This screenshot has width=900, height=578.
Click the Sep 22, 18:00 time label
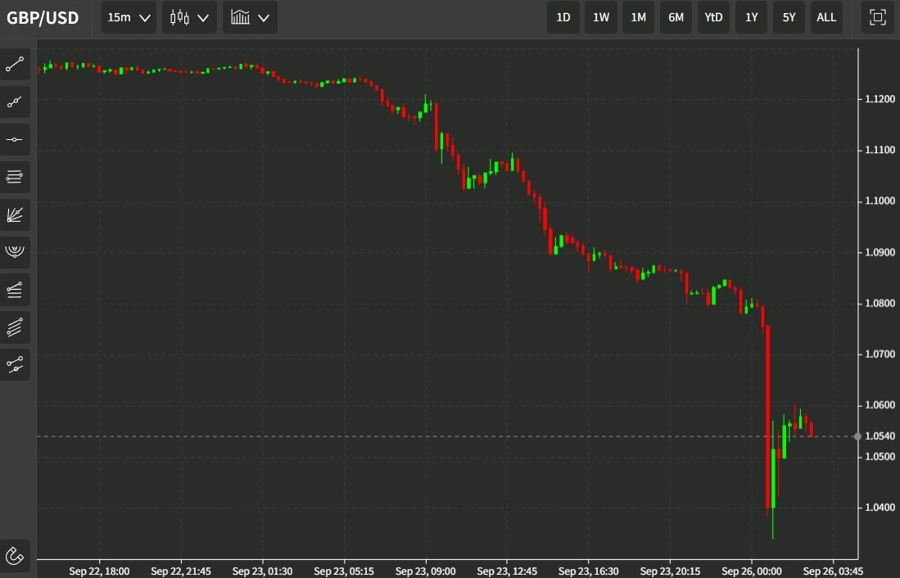[99, 571]
